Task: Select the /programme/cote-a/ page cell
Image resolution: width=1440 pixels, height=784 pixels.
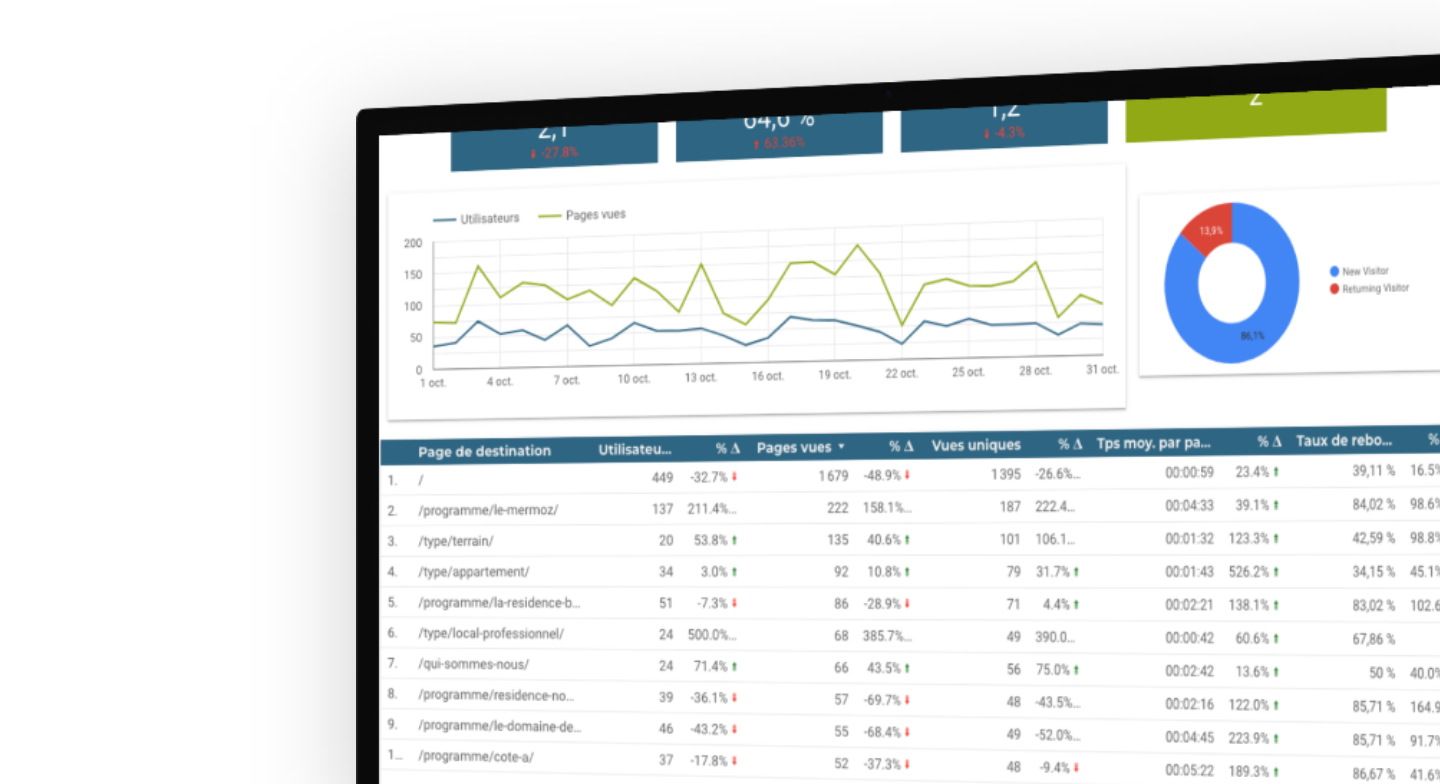Action: tap(476, 757)
